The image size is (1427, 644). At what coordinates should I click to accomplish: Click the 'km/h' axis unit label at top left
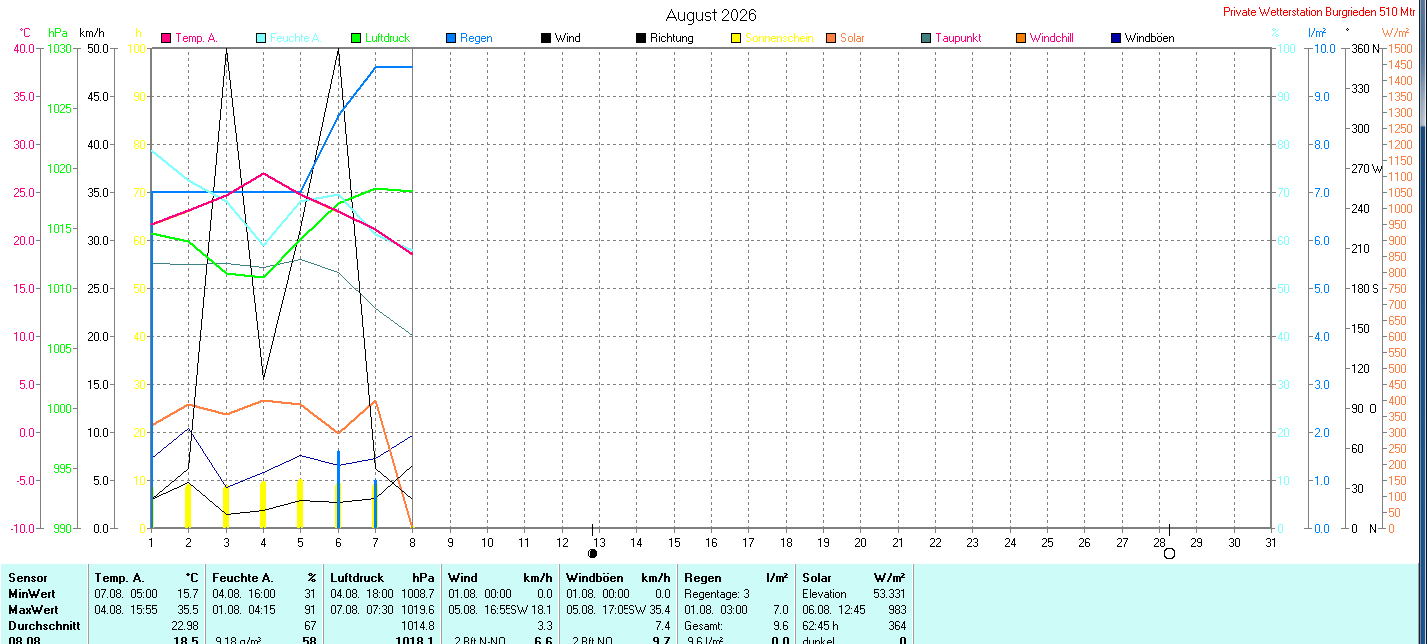tap(92, 33)
